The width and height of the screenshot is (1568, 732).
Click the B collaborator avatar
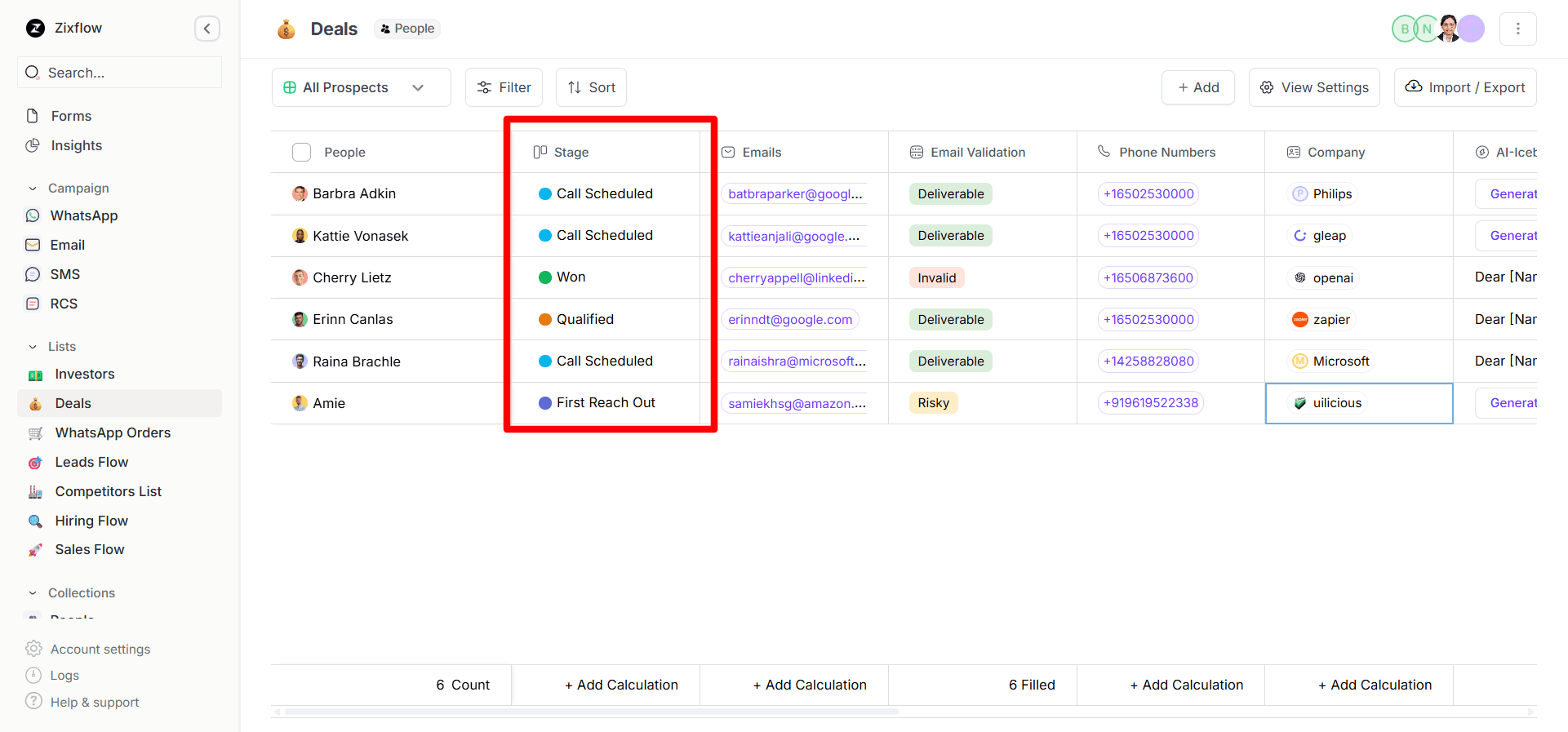coord(1404,29)
